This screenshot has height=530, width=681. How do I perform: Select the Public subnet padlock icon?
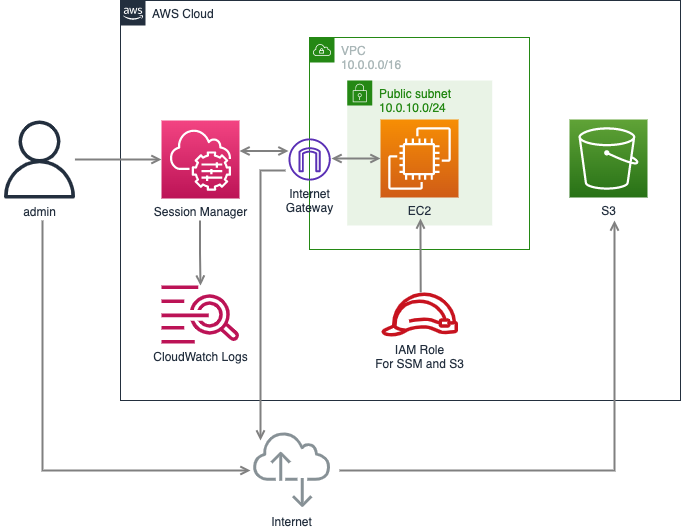[360, 93]
